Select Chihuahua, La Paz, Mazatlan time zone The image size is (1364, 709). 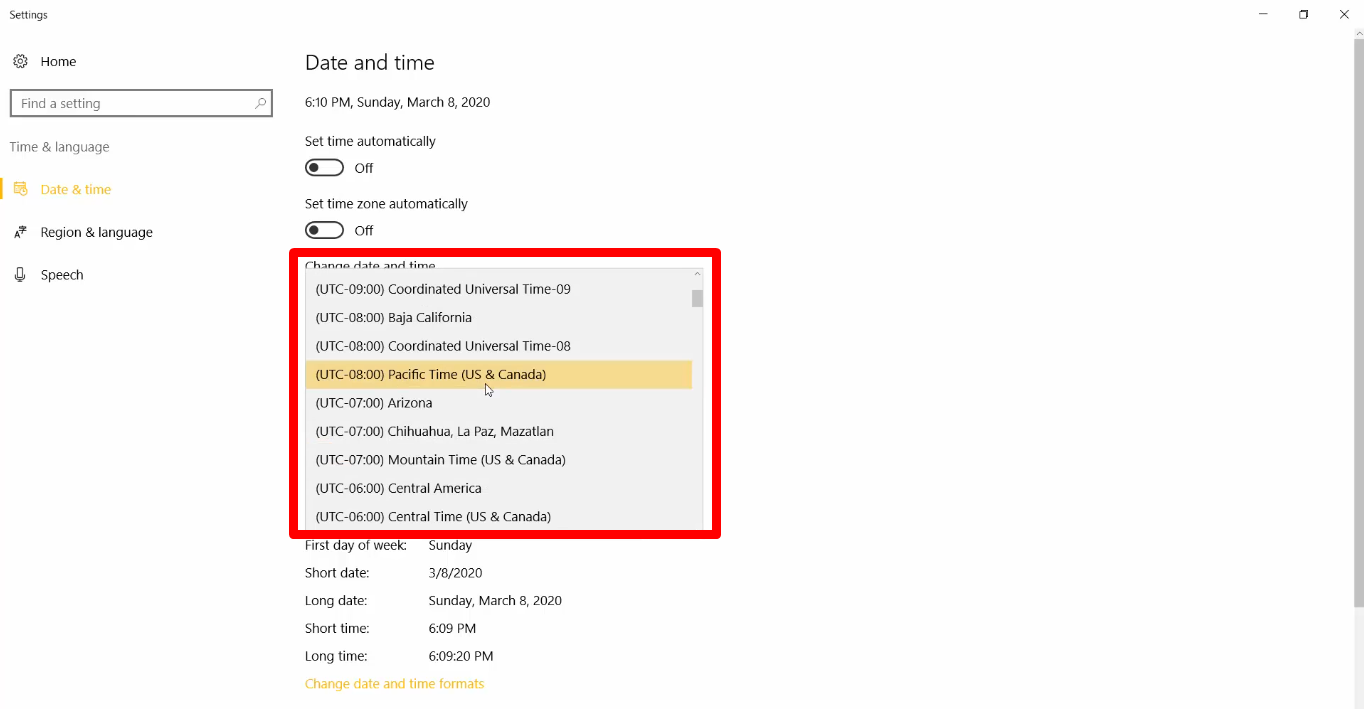(436, 431)
